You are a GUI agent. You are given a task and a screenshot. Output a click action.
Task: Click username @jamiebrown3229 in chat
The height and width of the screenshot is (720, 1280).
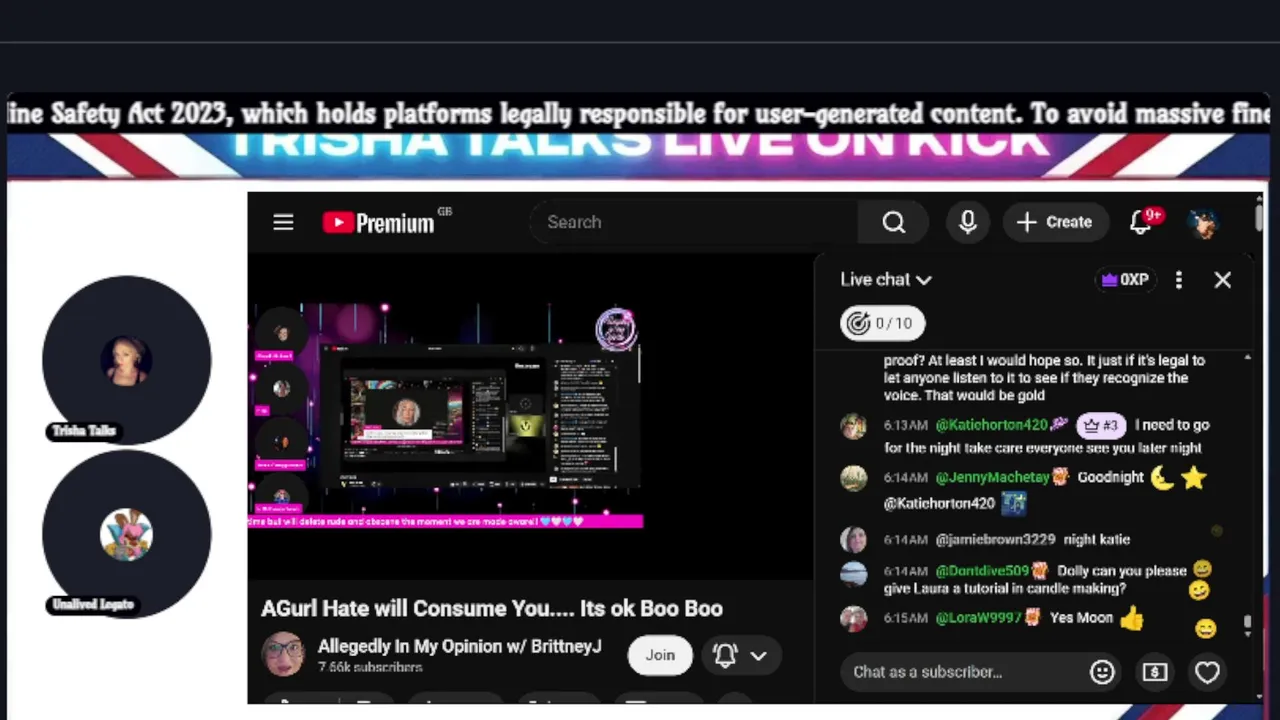pos(995,539)
